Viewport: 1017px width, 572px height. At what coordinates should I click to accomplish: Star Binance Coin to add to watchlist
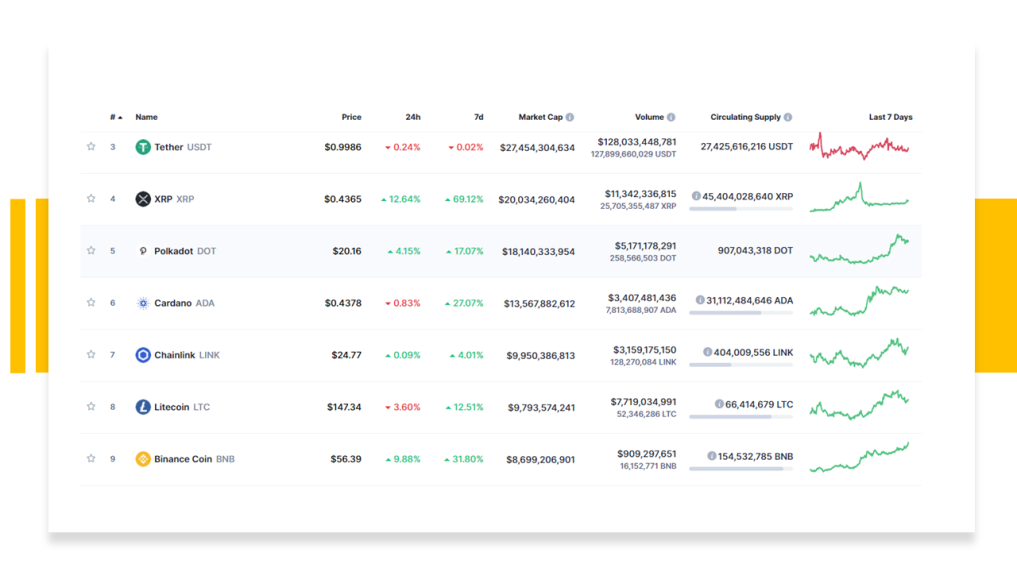pos(91,458)
